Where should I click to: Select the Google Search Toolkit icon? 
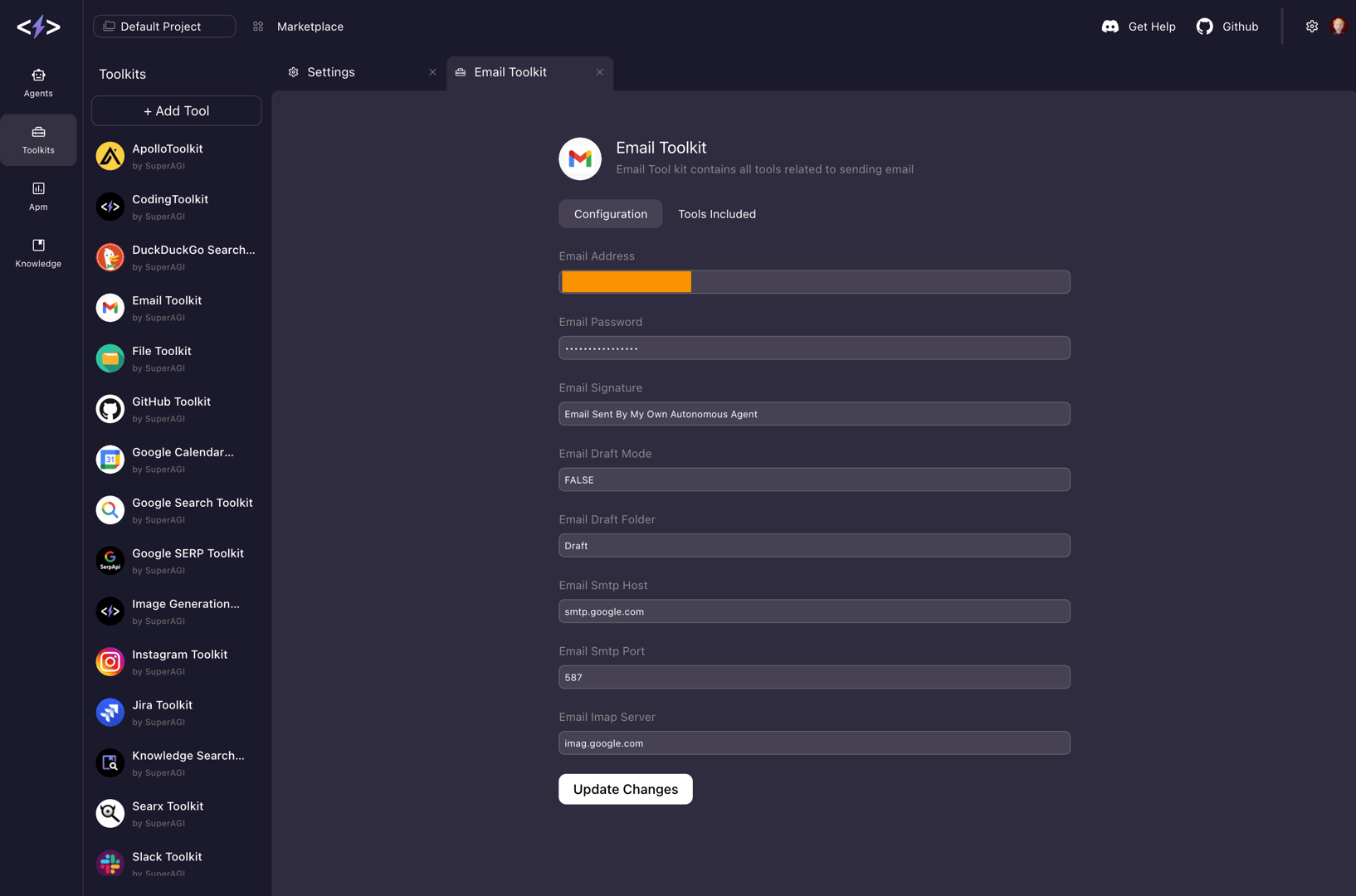tap(110, 510)
